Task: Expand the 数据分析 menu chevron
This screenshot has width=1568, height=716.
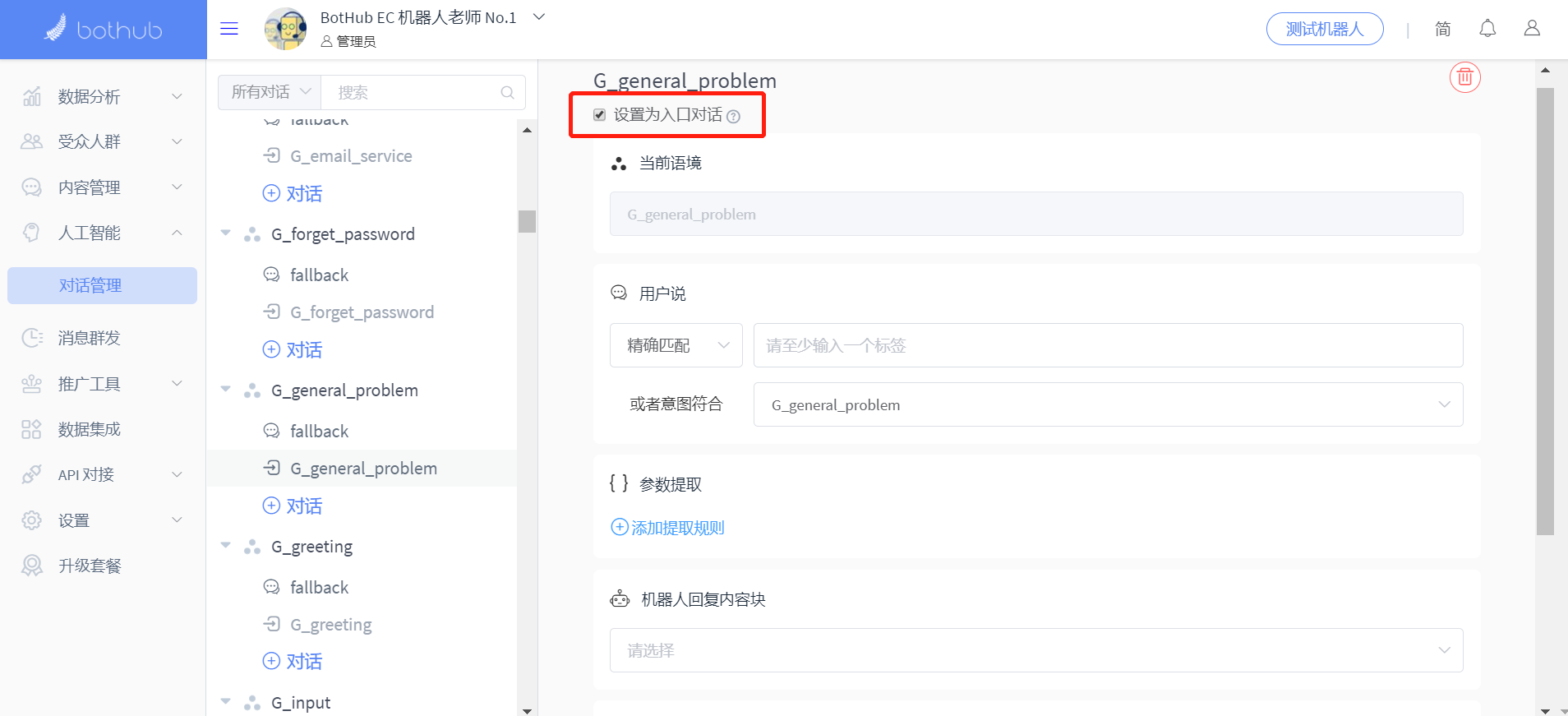Action: (x=177, y=97)
